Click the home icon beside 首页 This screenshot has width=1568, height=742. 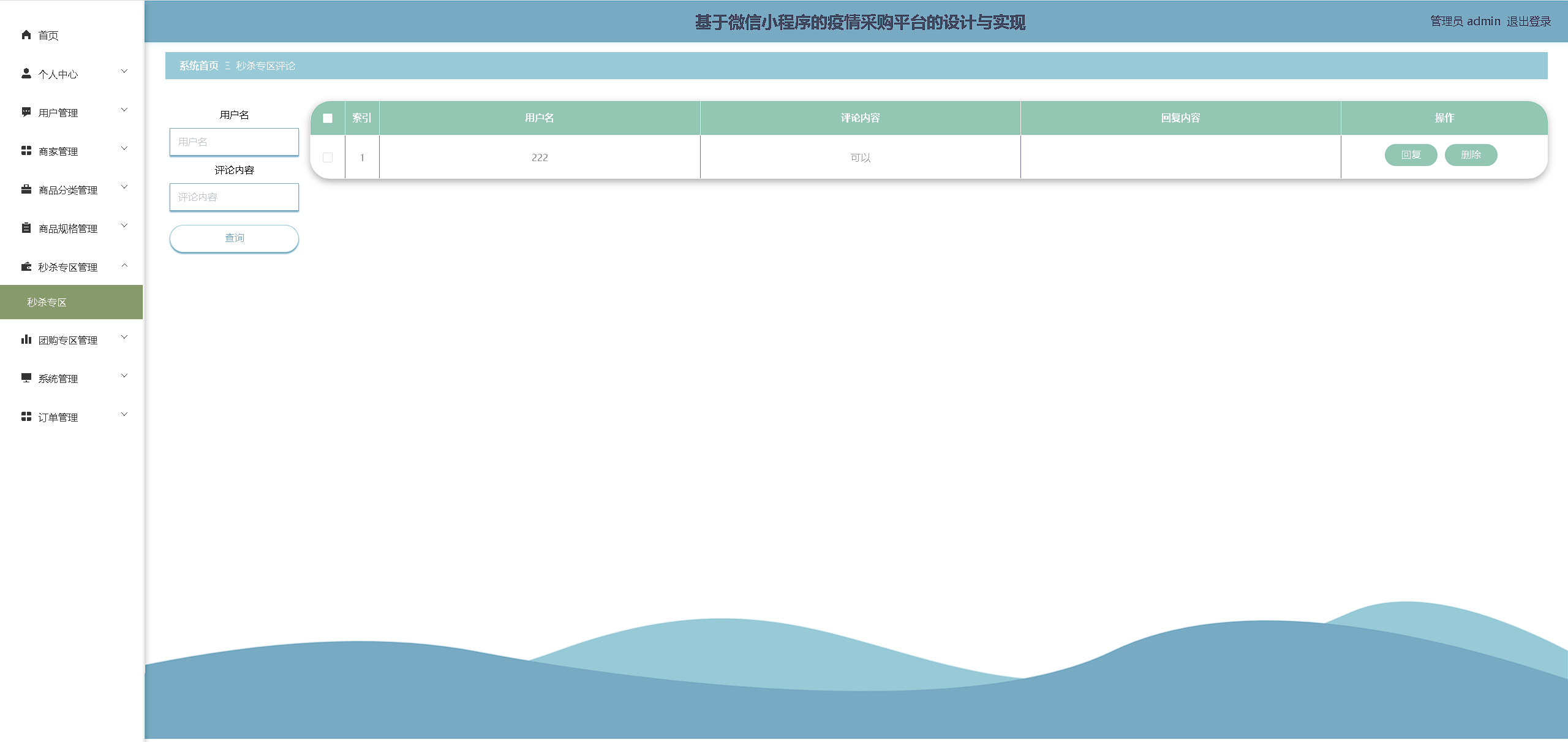click(26, 35)
